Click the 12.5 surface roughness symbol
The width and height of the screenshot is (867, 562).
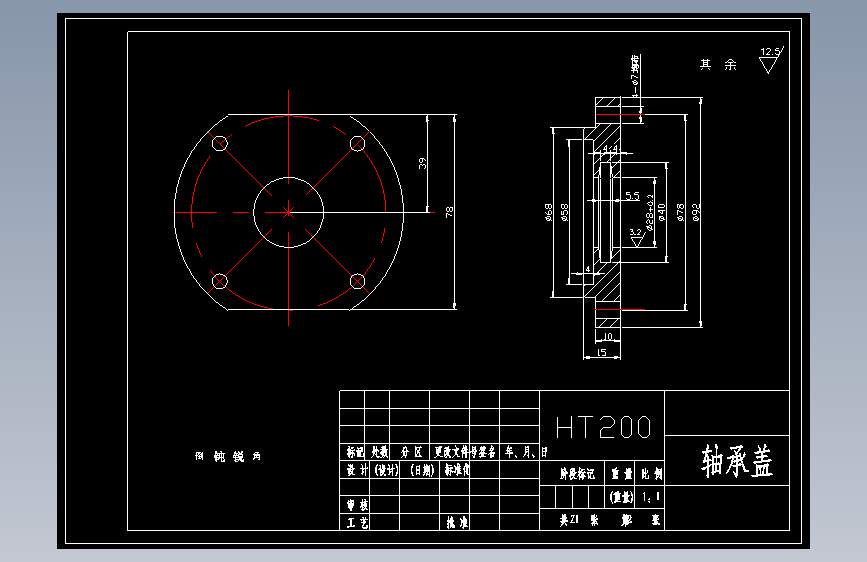coord(771,60)
